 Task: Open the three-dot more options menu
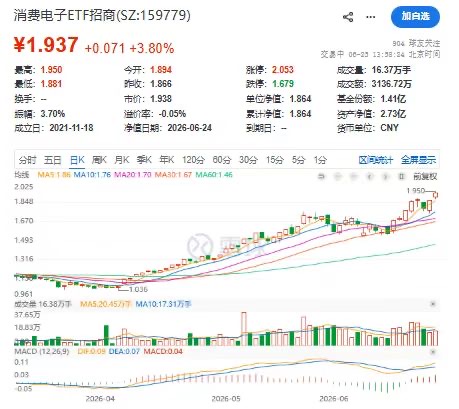pos(371,17)
